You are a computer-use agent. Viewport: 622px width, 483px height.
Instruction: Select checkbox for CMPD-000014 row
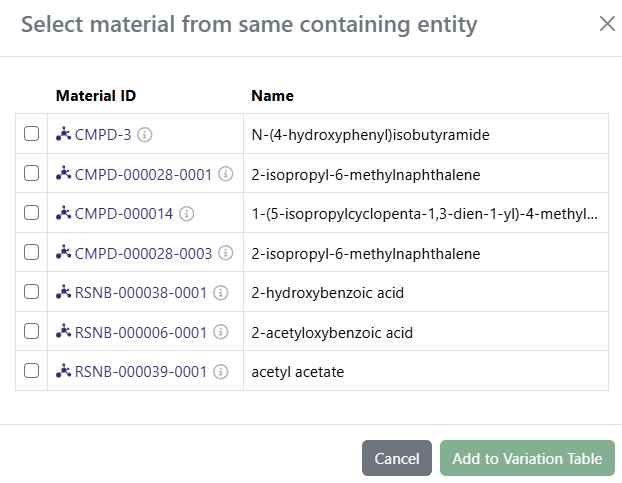[x=31, y=213]
